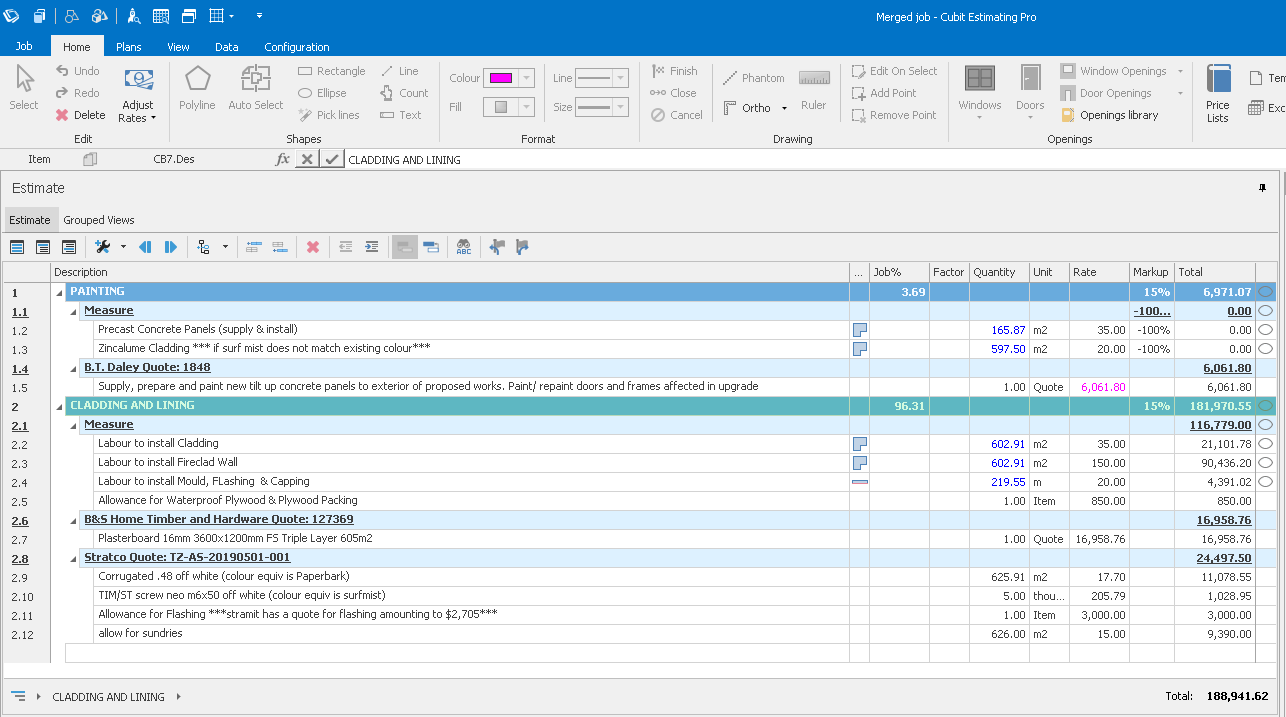Click the increase indent icon in Estimate toolbar
This screenshot has height=717, width=1286.
tap(371, 247)
